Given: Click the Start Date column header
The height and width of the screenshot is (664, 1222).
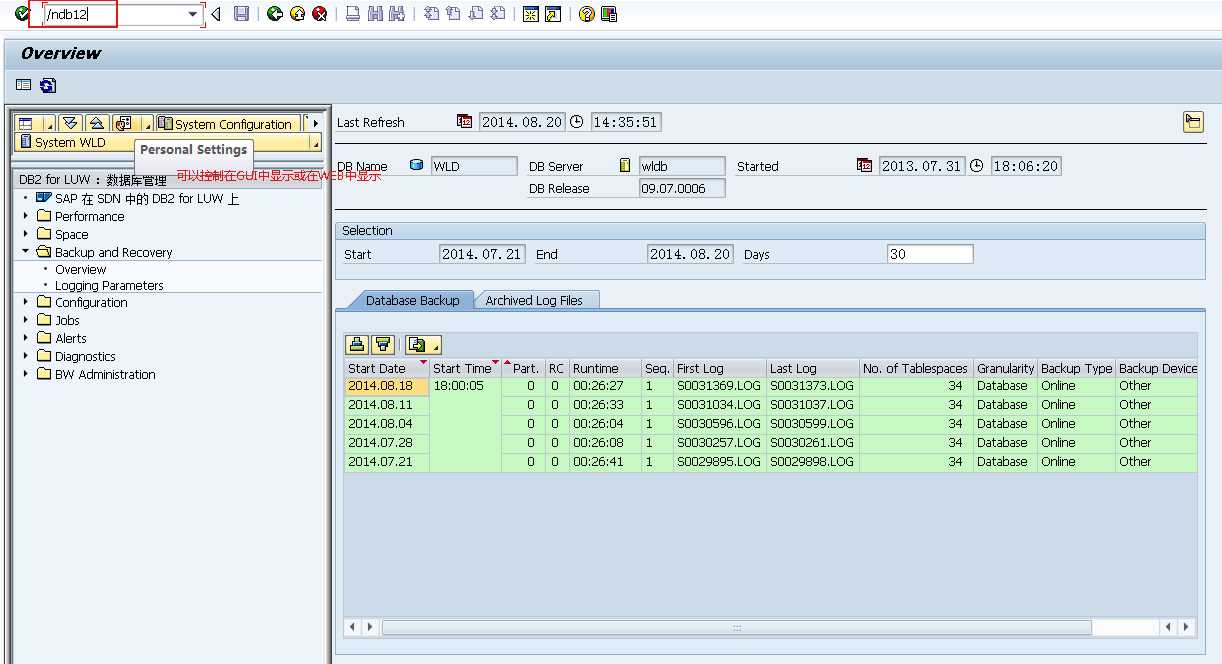Looking at the screenshot, I should pyautogui.click(x=387, y=368).
